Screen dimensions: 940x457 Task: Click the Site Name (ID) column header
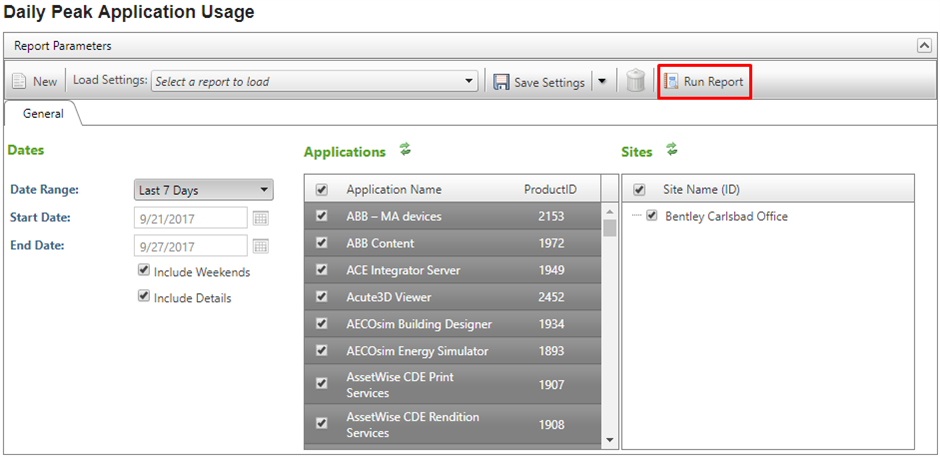(701, 190)
